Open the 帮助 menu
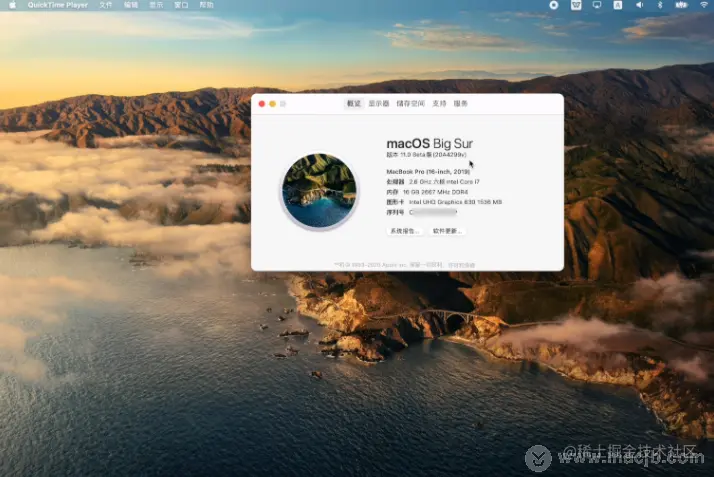This screenshot has height=477, width=714. tap(206, 5)
